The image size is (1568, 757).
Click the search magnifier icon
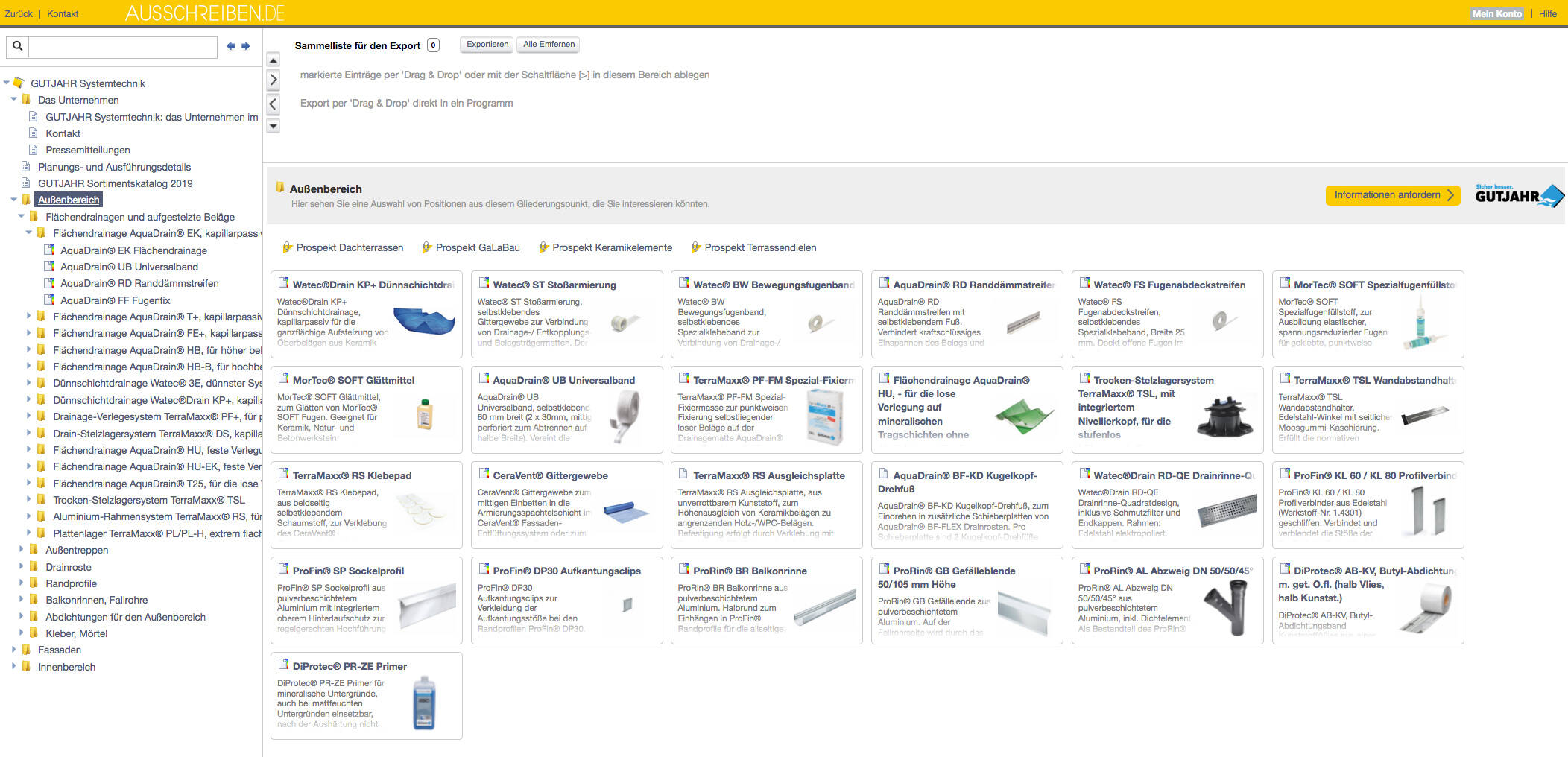pyautogui.click(x=18, y=46)
